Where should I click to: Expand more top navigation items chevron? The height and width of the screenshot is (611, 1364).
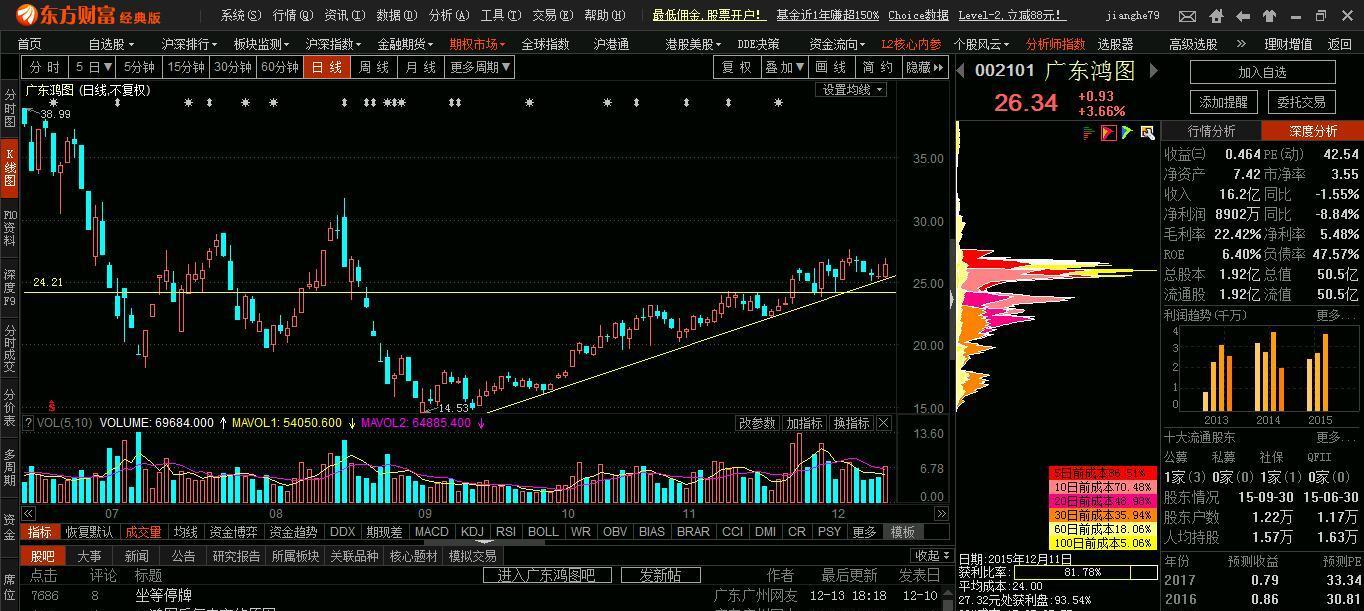(1241, 44)
